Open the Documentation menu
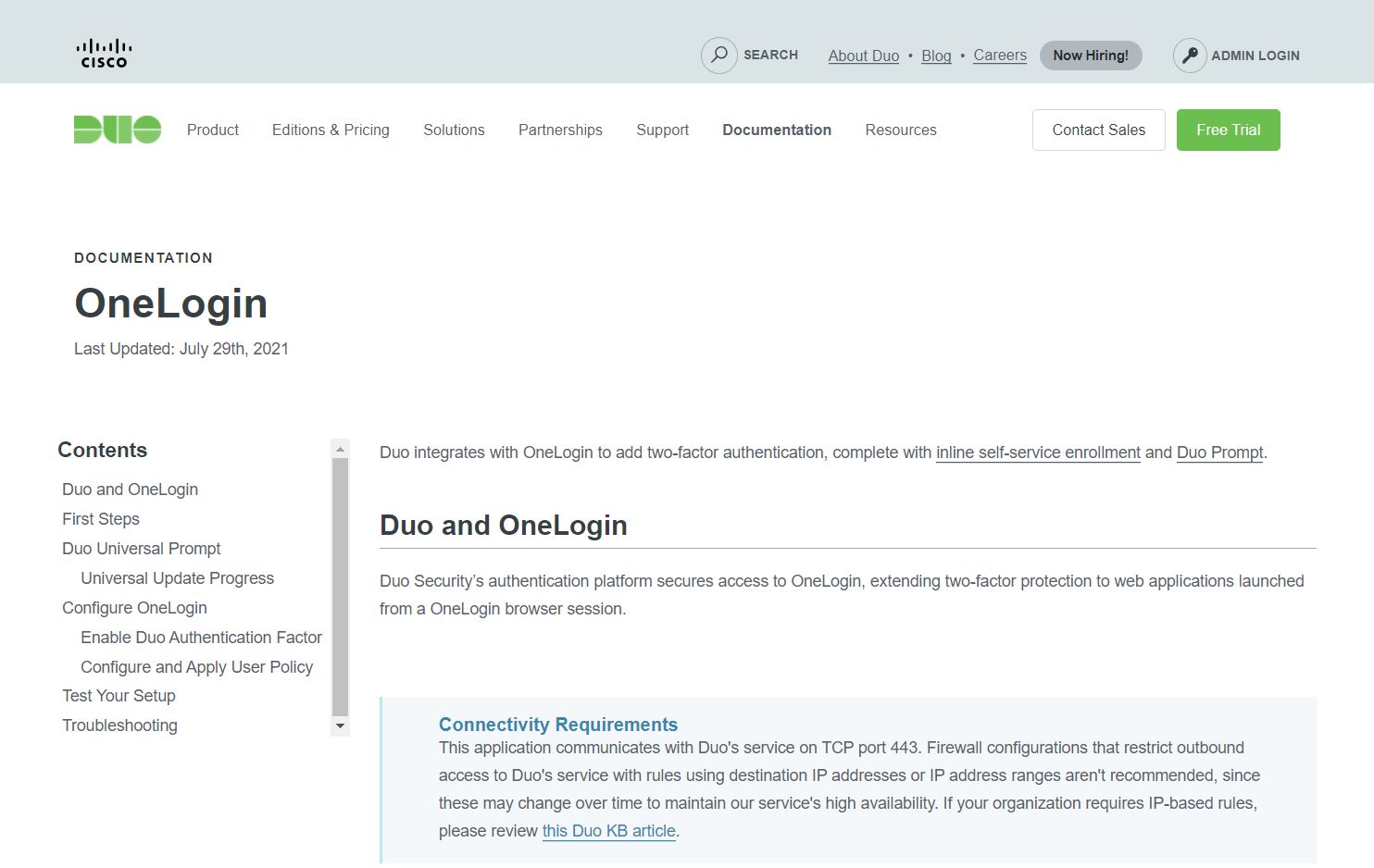Viewport: 1374px width, 868px height. [777, 130]
